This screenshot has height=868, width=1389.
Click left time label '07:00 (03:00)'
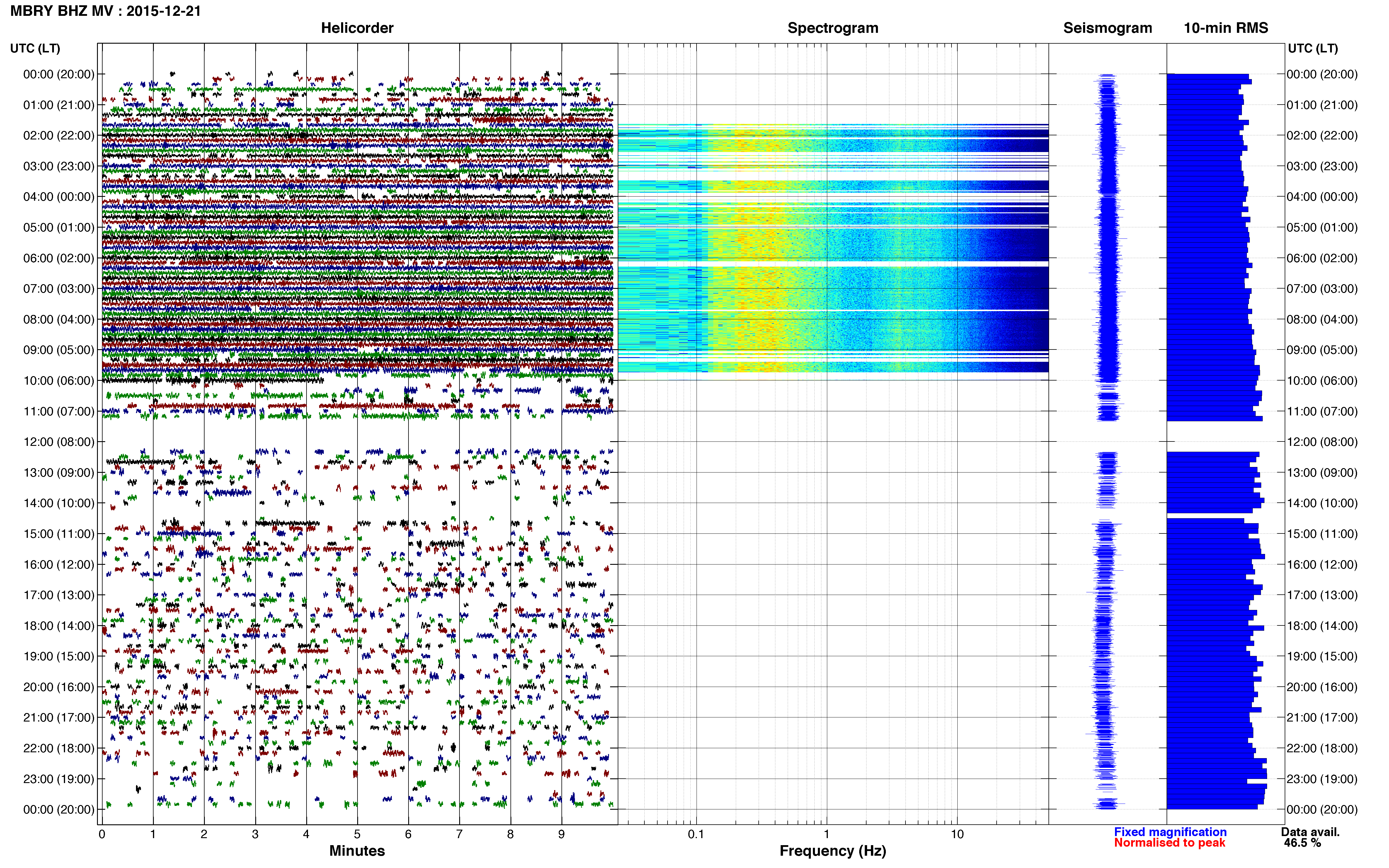[x=59, y=289]
